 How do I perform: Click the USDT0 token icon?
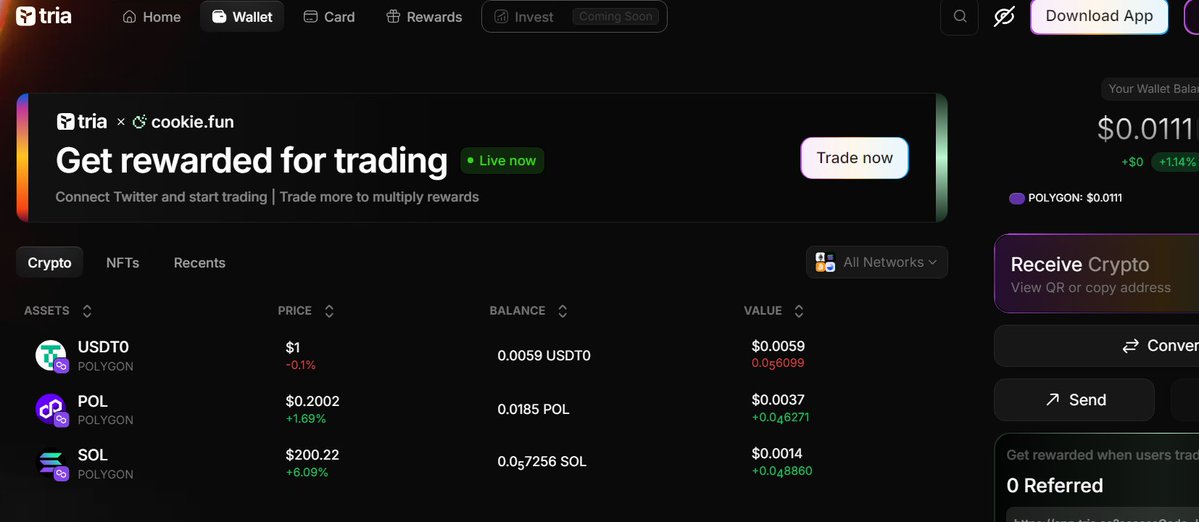tap(51, 355)
